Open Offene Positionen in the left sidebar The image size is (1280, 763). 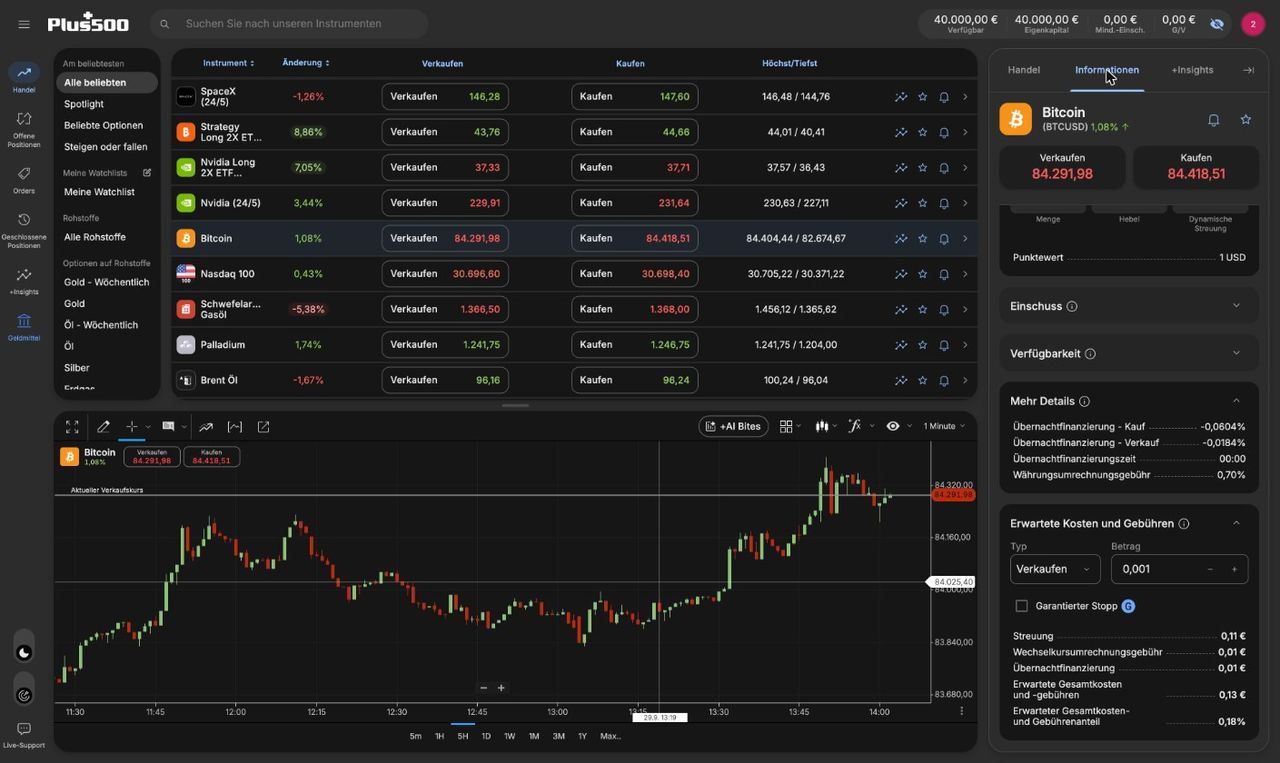24,129
